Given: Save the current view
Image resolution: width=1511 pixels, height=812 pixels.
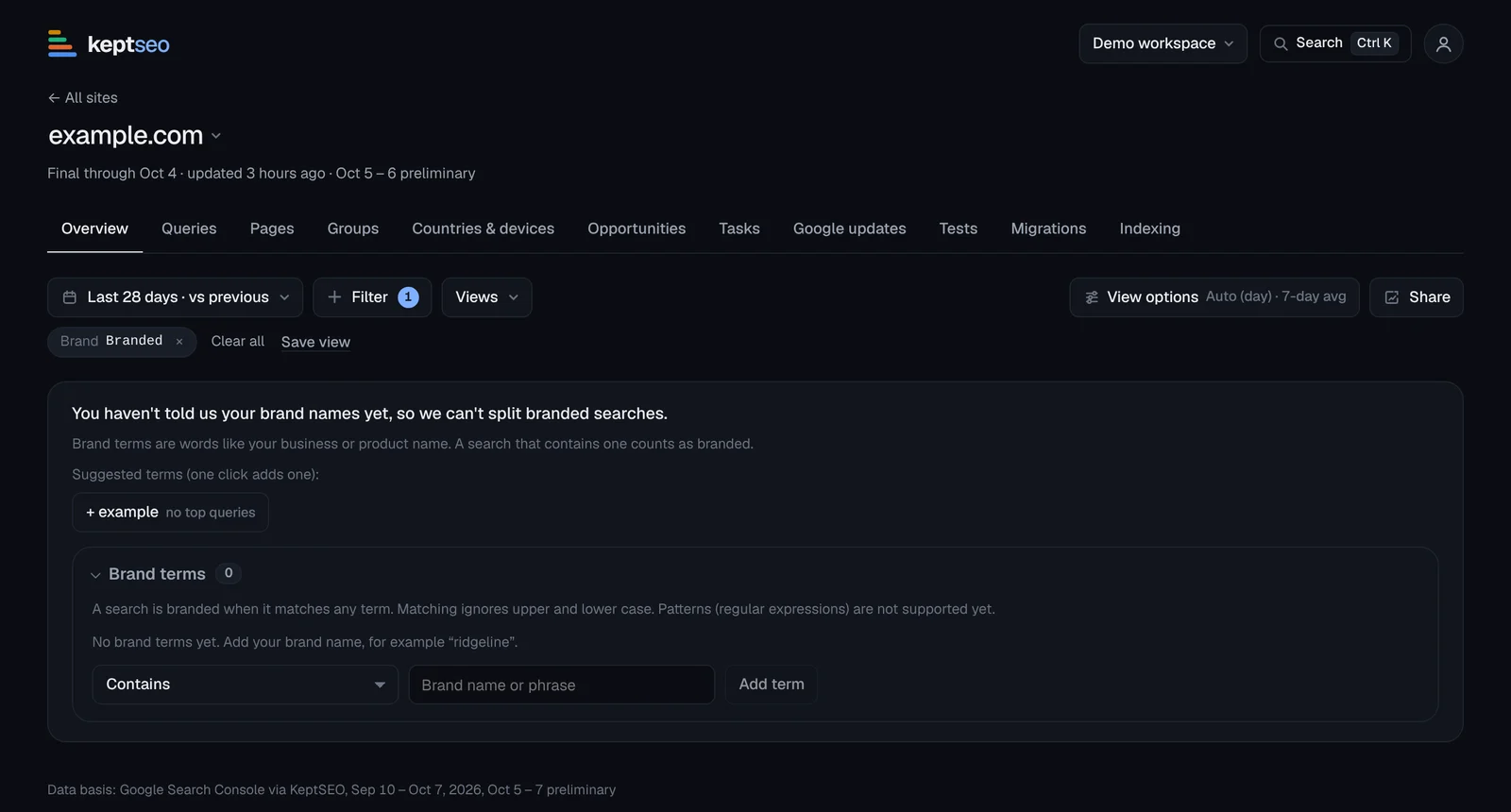Looking at the screenshot, I should pyautogui.click(x=315, y=342).
